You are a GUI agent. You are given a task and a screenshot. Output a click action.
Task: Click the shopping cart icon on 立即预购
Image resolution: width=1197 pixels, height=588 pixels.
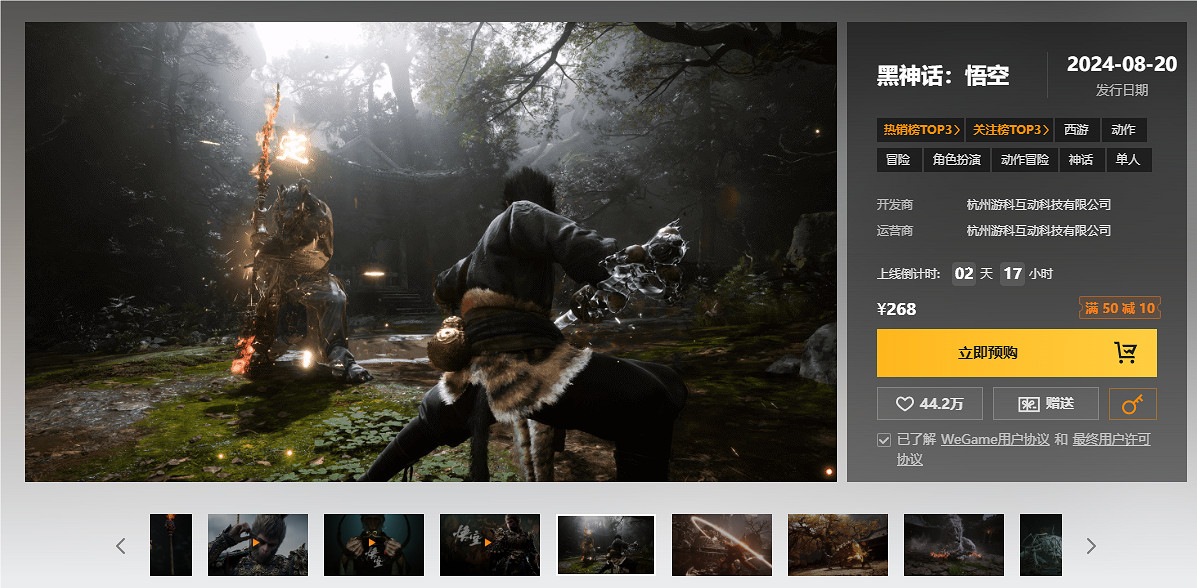tap(1125, 353)
